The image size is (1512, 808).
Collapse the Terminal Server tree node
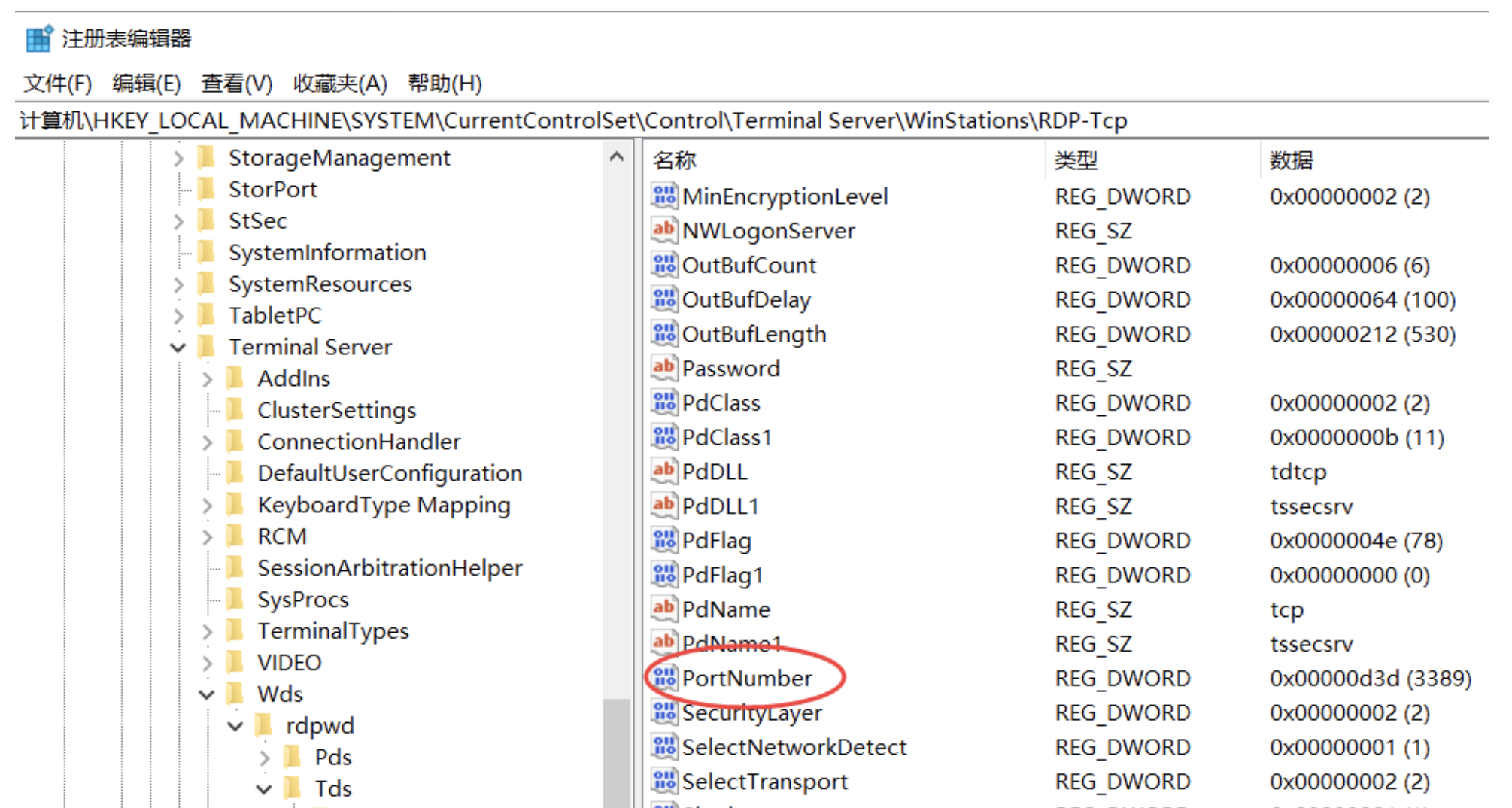[x=178, y=348]
